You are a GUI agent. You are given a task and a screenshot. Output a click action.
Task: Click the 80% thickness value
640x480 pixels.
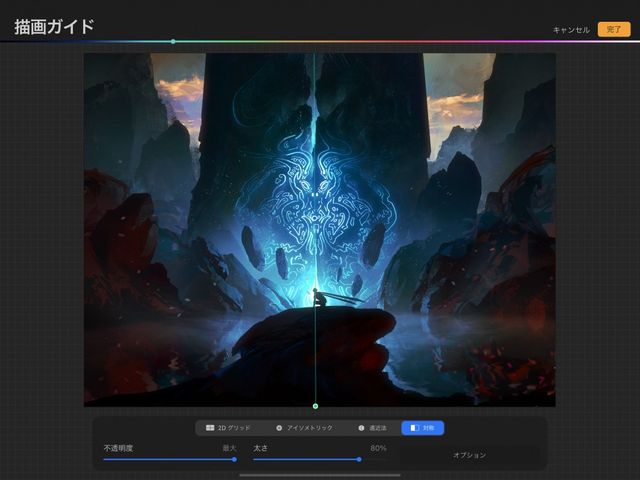(x=378, y=448)
